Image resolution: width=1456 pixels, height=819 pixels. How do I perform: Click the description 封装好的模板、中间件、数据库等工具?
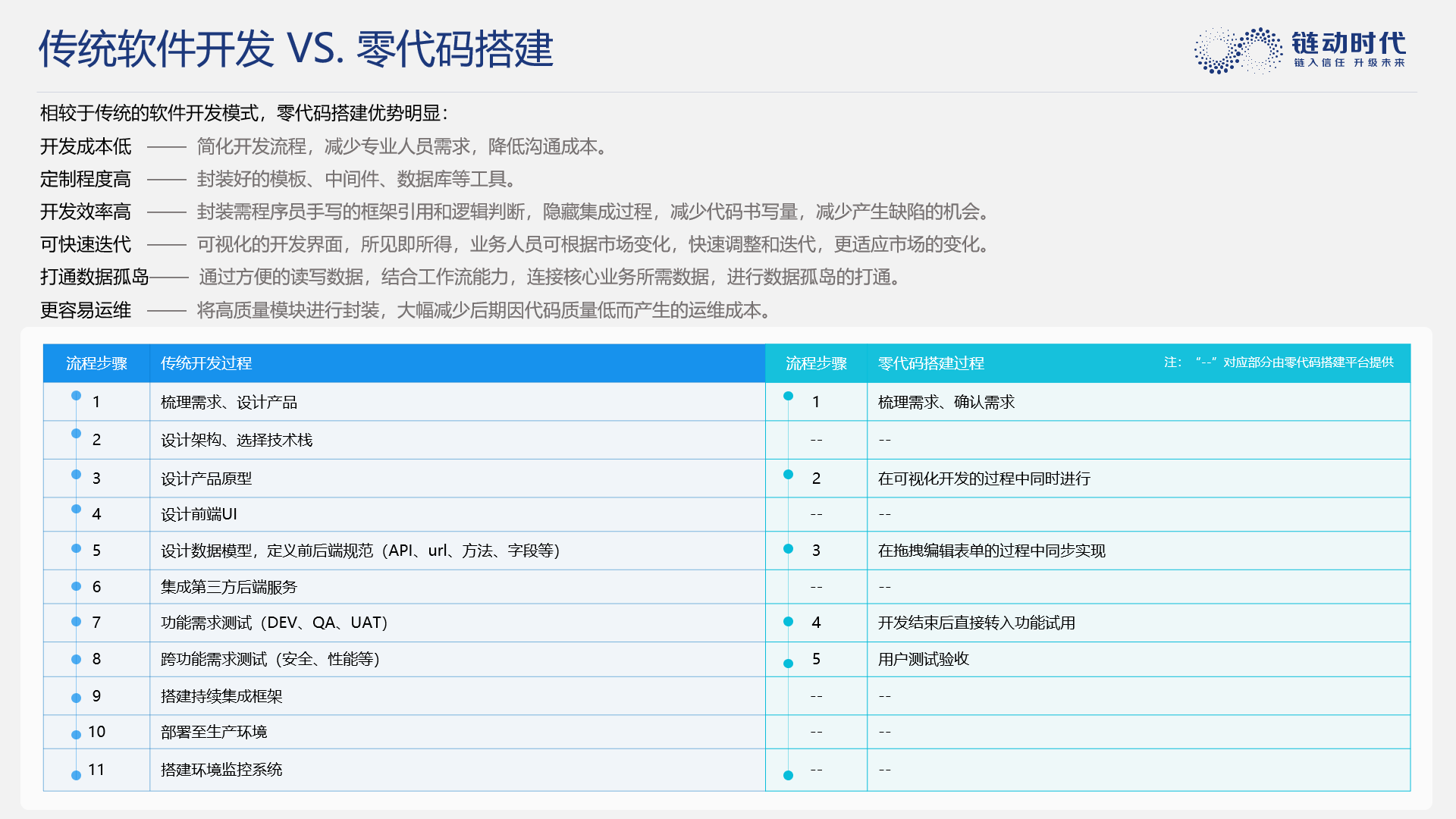pos(356,179)
